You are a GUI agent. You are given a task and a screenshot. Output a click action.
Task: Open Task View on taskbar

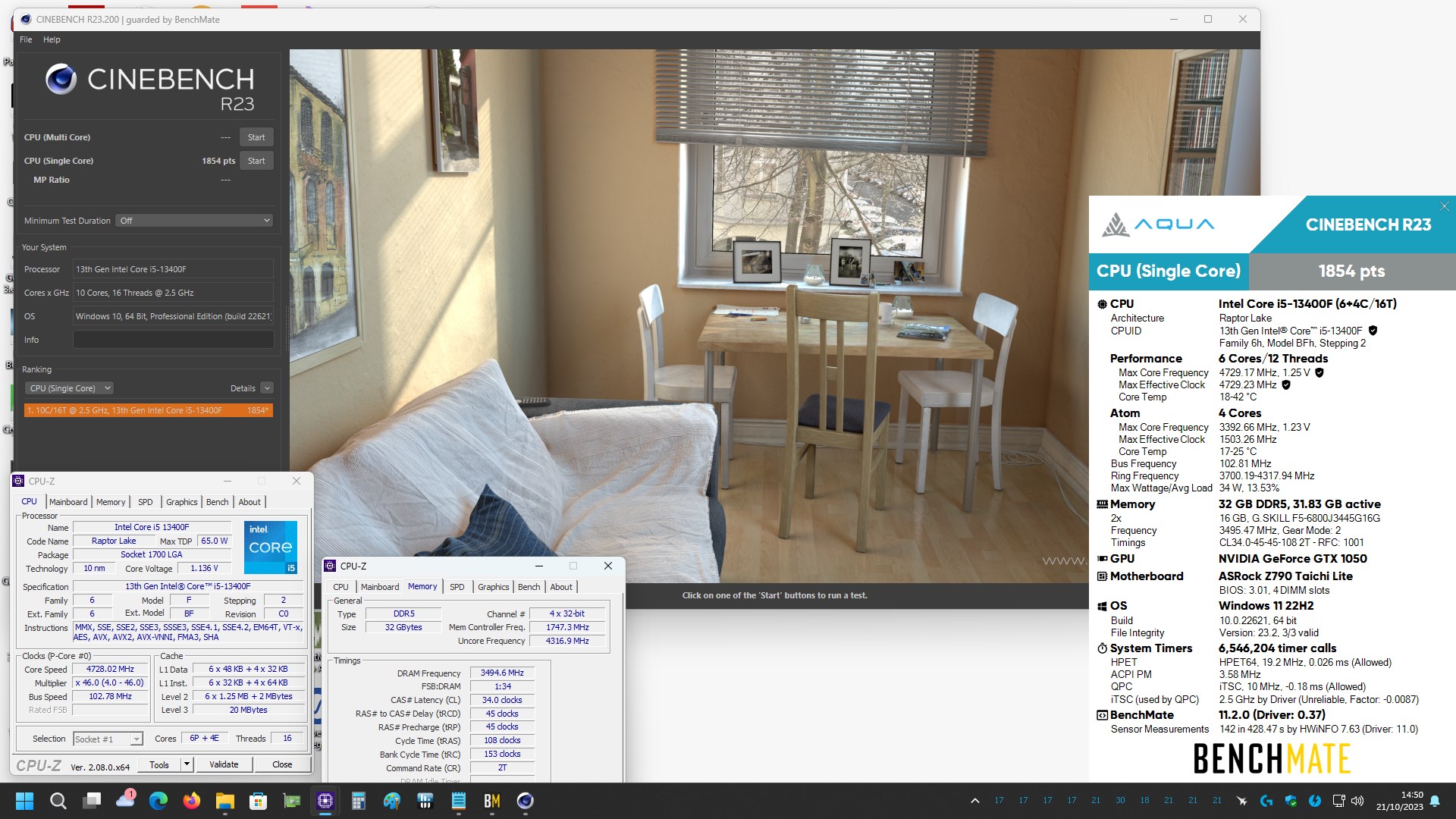click(x=92, y=801)
